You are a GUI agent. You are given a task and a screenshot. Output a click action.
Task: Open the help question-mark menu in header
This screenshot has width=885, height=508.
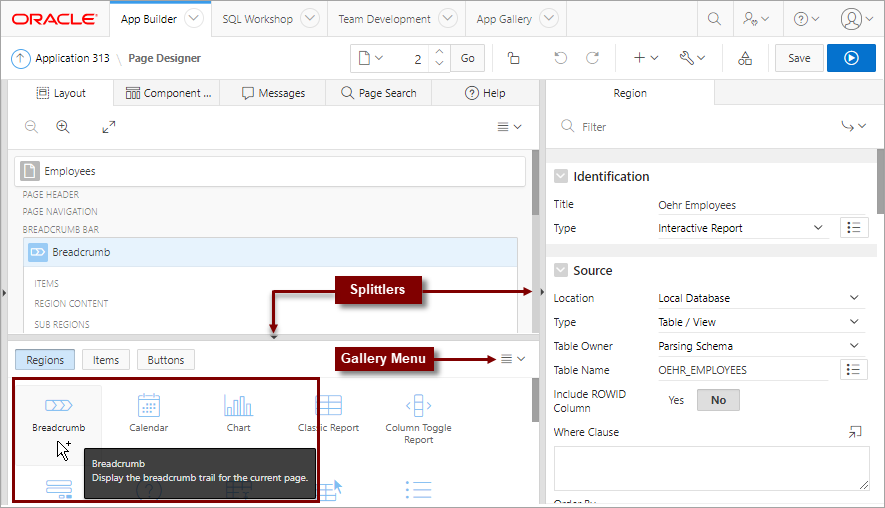[x=806, y=19]
